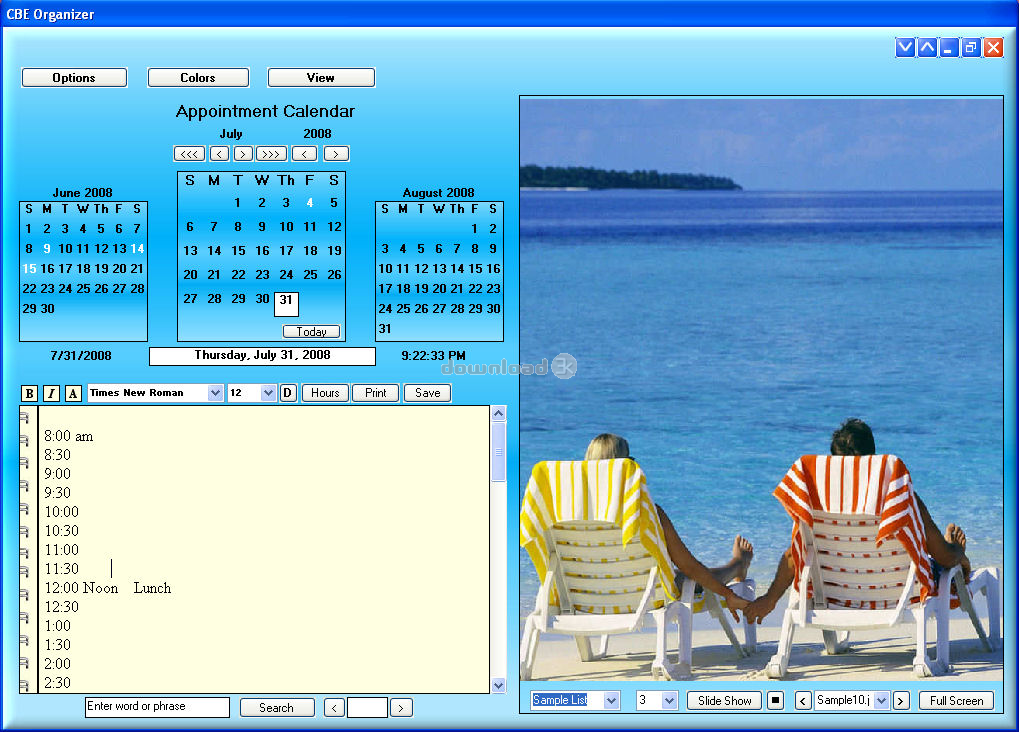Click the Today button

pyautogui.click(x=311, y=332)
